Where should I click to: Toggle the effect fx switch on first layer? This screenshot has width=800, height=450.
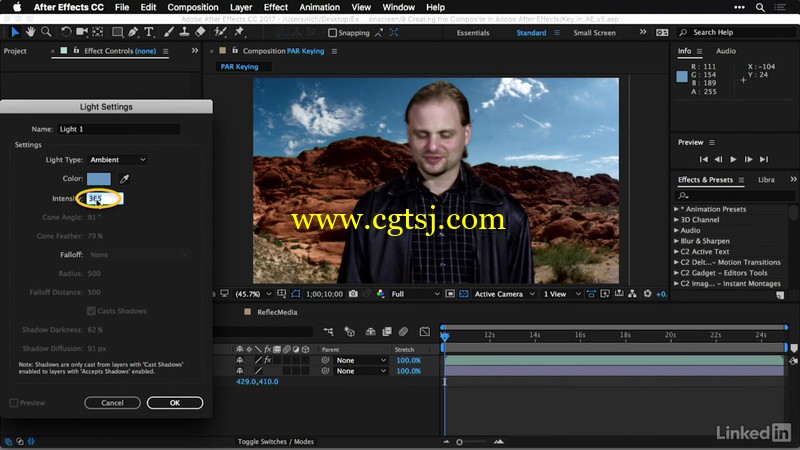tap(267, 360)
